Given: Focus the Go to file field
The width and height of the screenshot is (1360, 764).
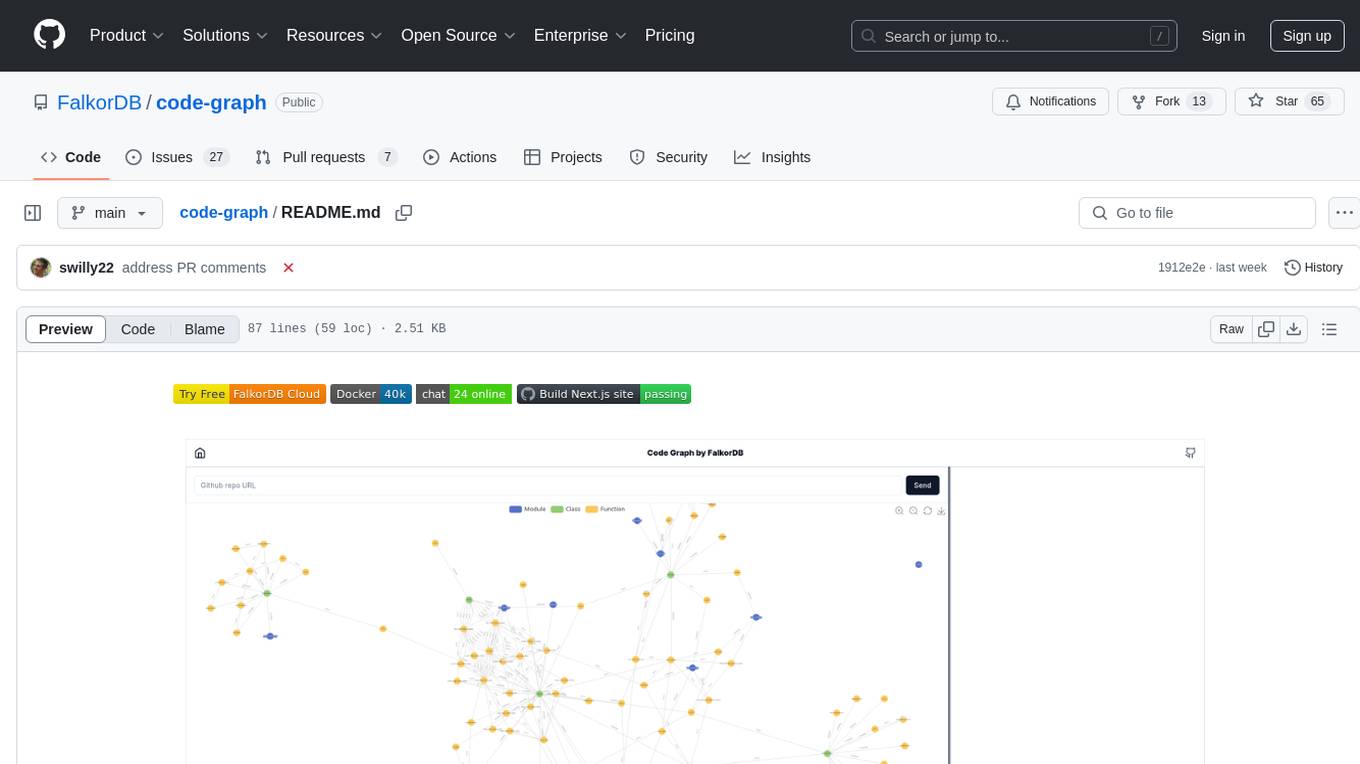Looking at the screenshot, I should 1197,213.
